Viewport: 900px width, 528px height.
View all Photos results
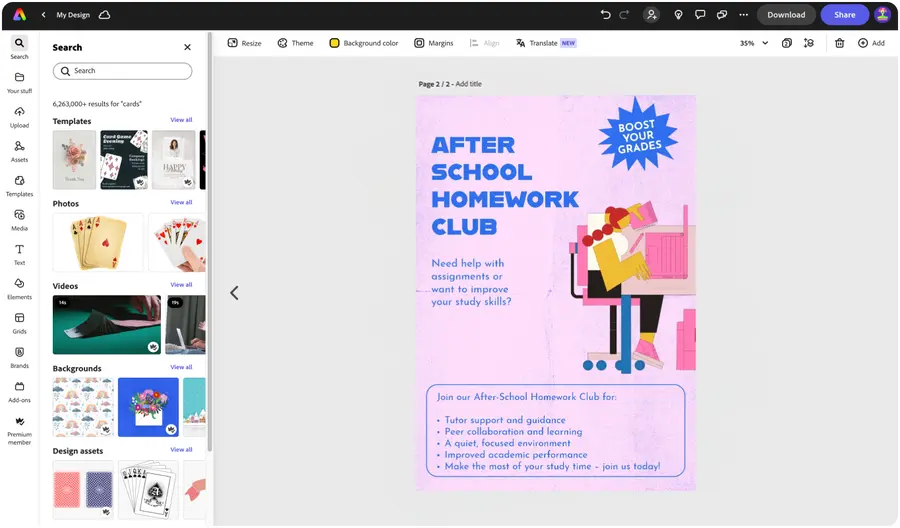(181, 203)
